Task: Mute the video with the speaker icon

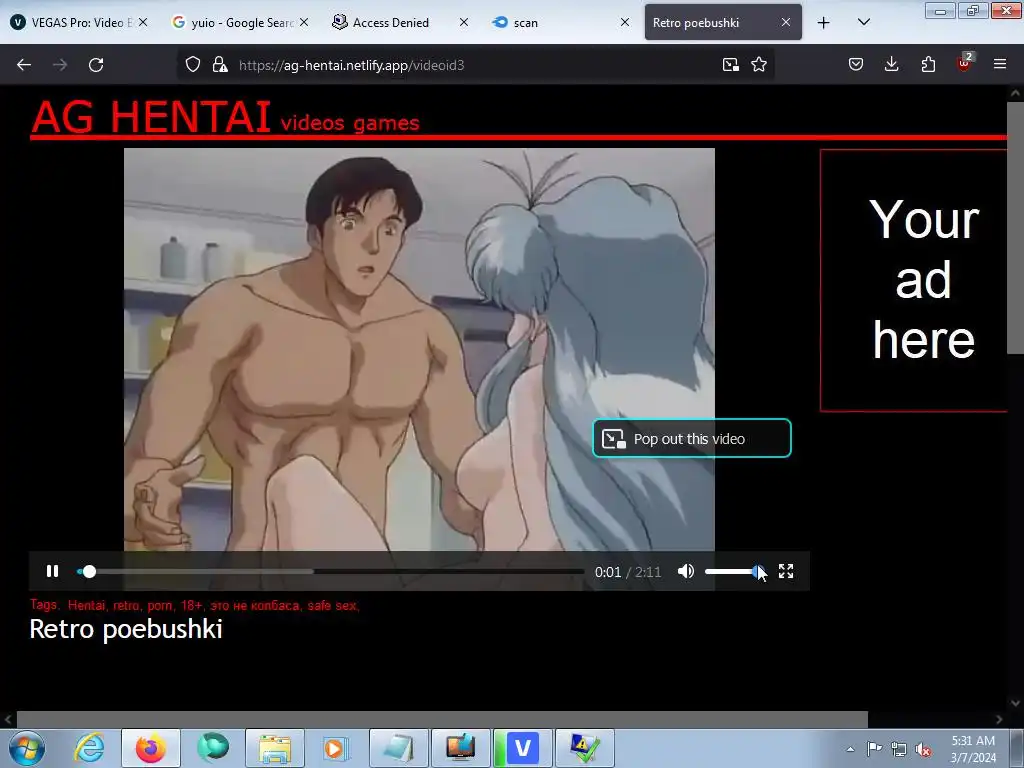Action: 686,571
